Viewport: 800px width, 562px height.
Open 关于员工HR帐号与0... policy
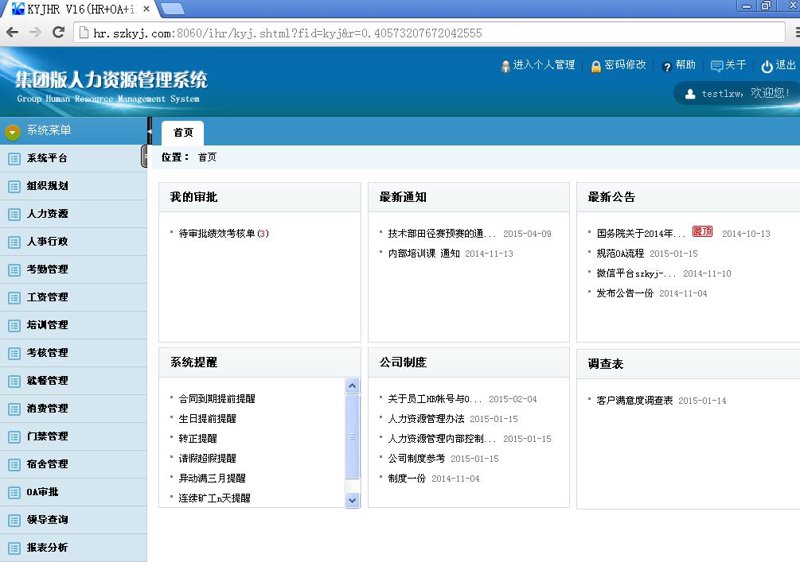tap(434, 399)
